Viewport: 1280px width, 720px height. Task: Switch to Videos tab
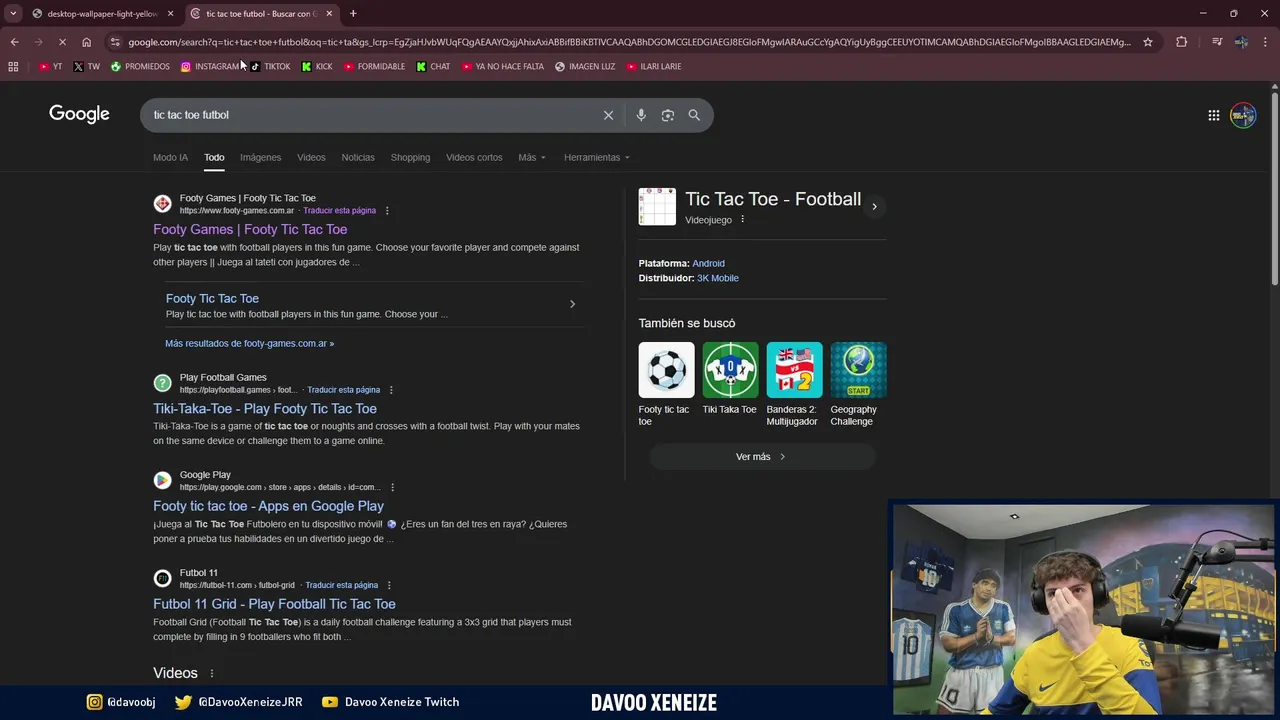311,157
